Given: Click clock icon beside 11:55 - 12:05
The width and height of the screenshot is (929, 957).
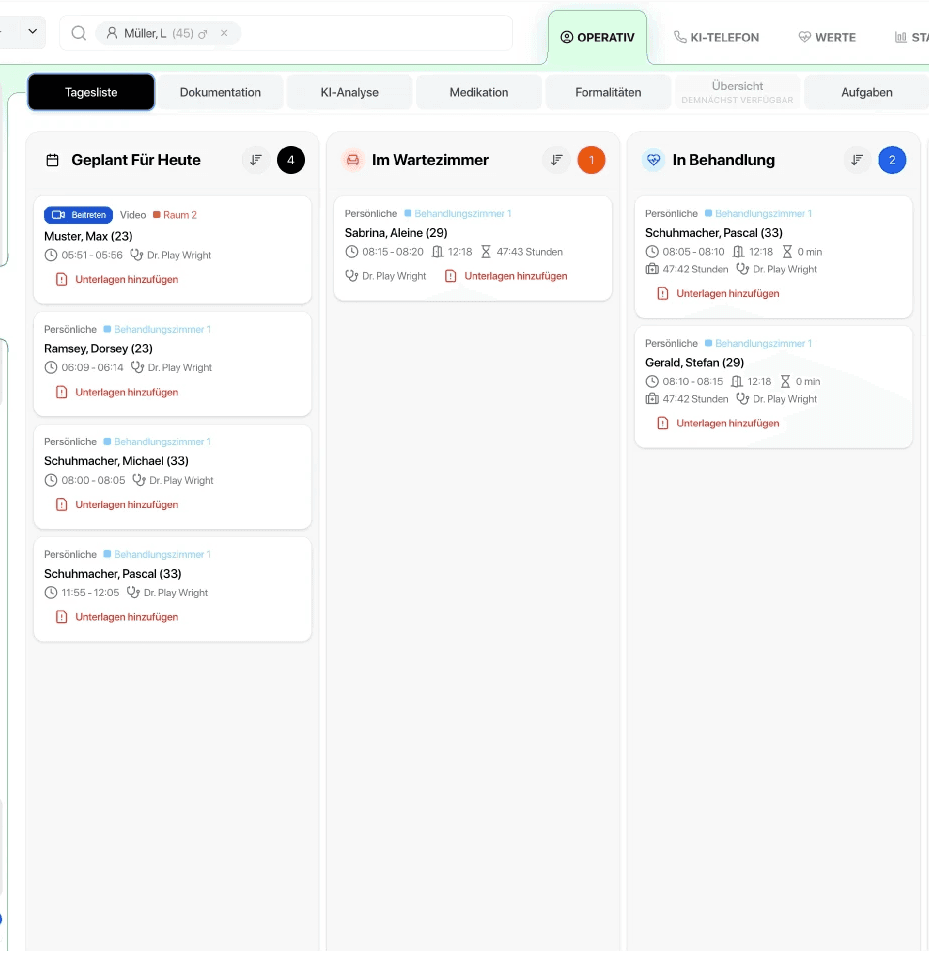Looking at the screenshot, I should coord(51,593).
